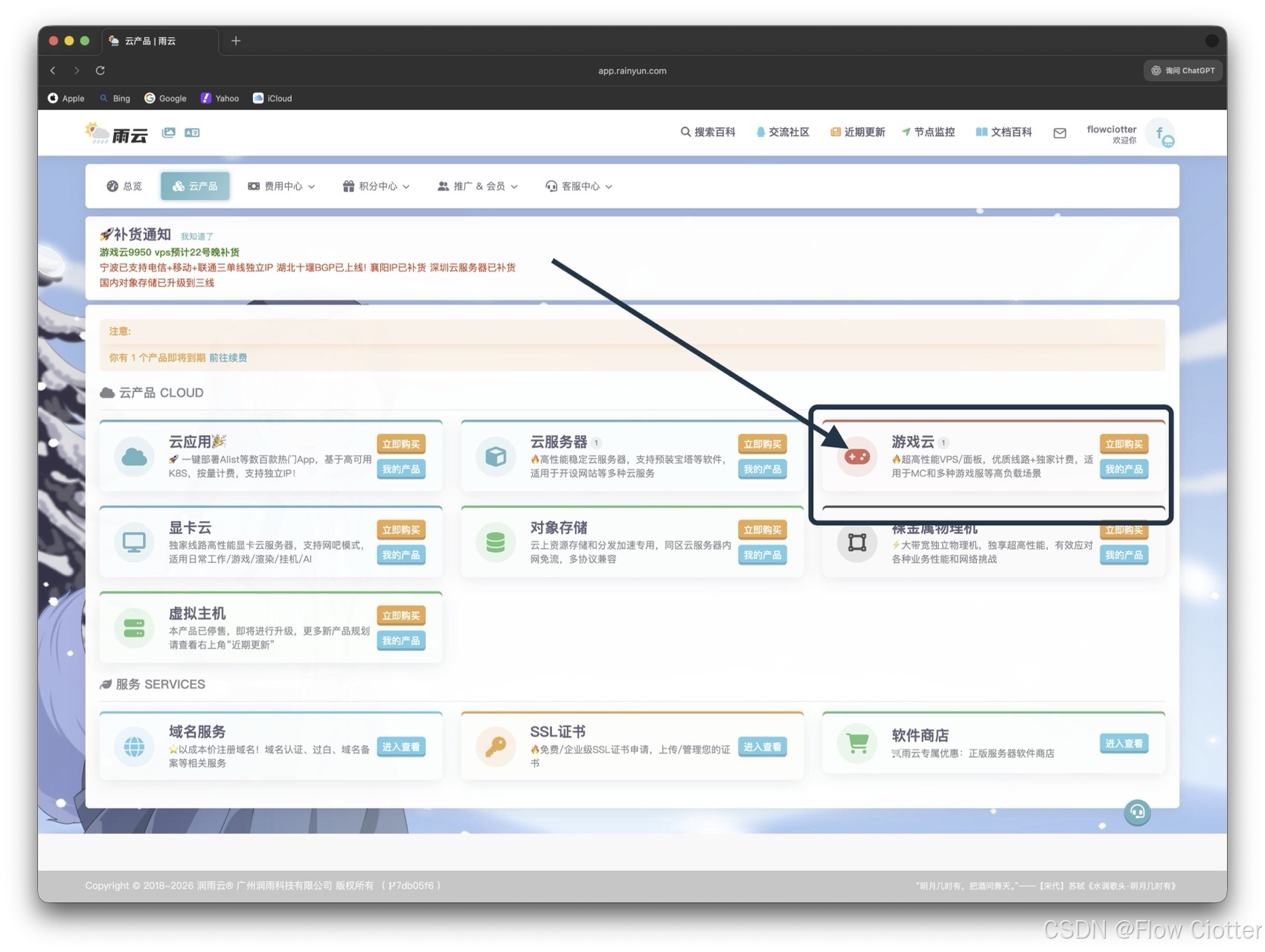Click the cube icon for 云服务器
1265x952 pixels.
coord(496,457)
